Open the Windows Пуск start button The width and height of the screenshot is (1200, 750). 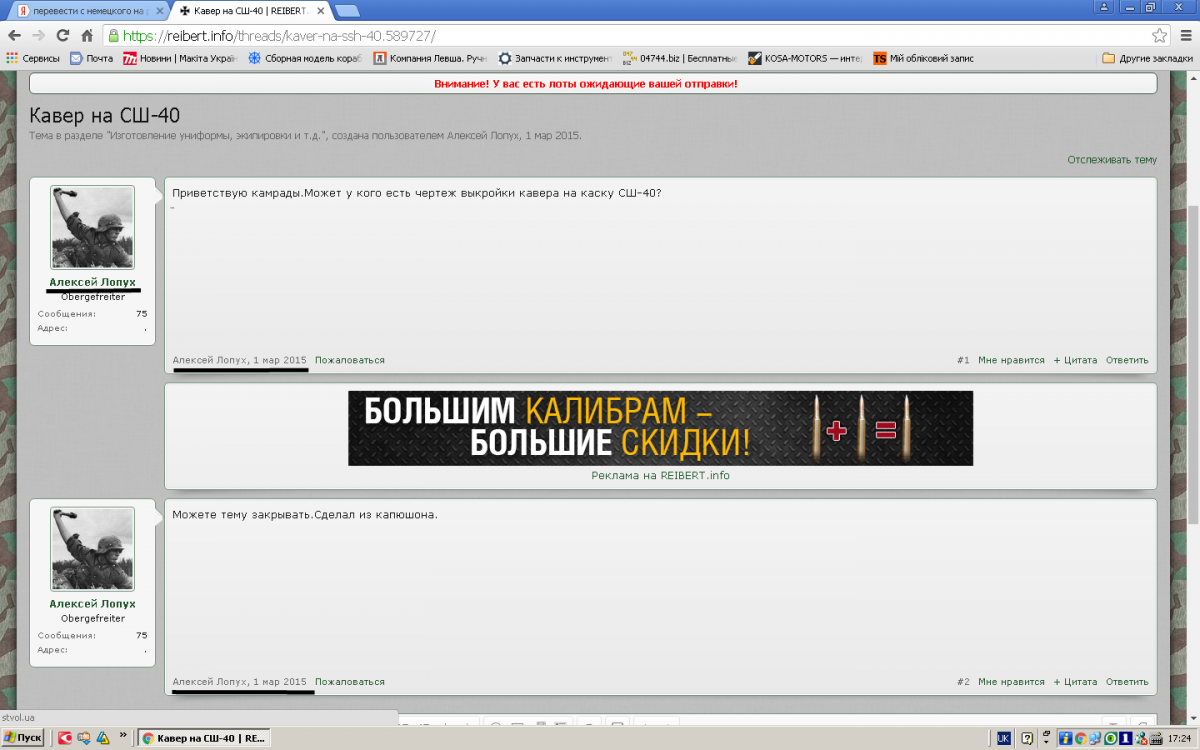pyautogui.click(x=23, y=738)
